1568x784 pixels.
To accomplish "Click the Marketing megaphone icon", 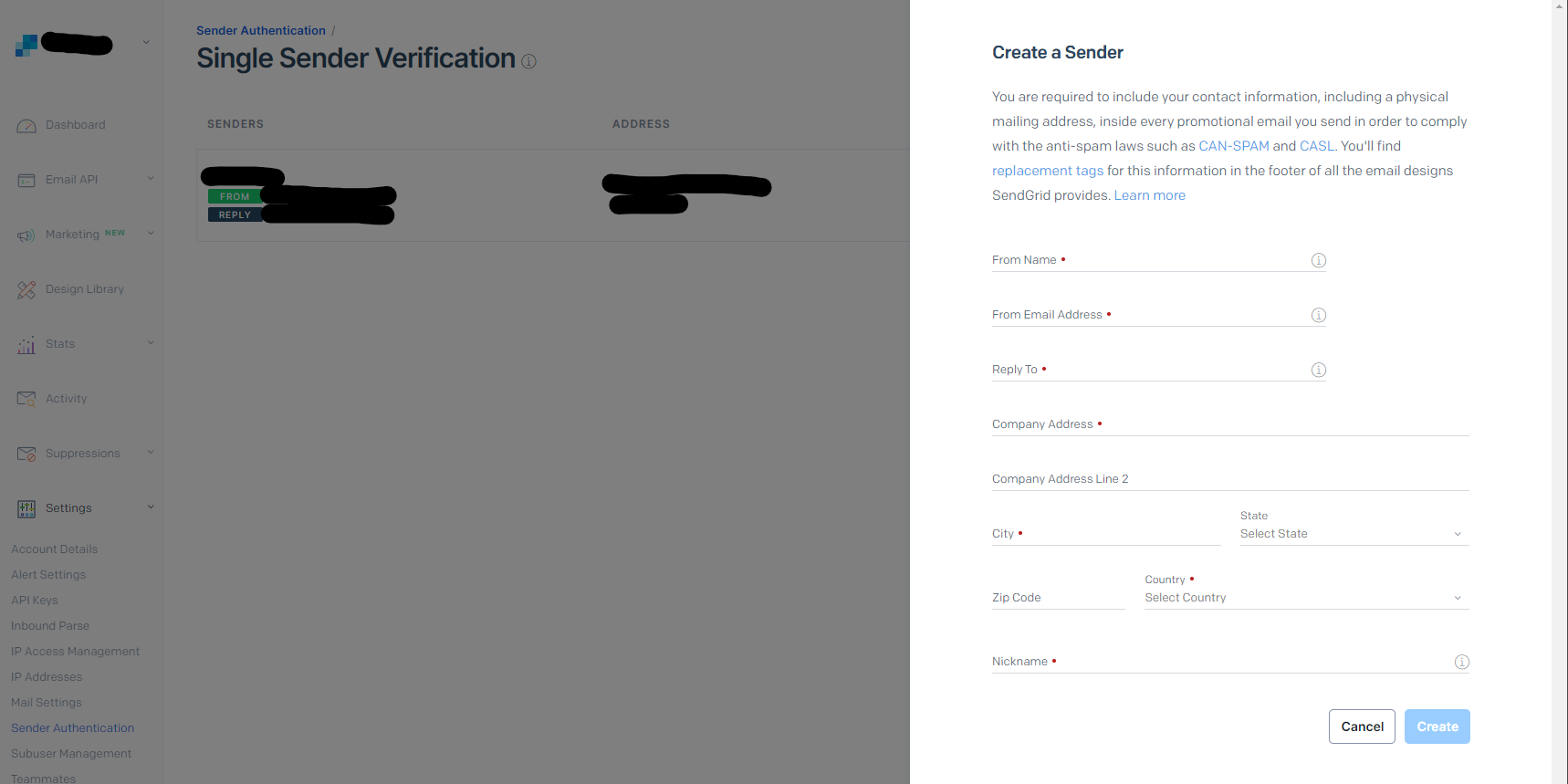I will [26, 235].
